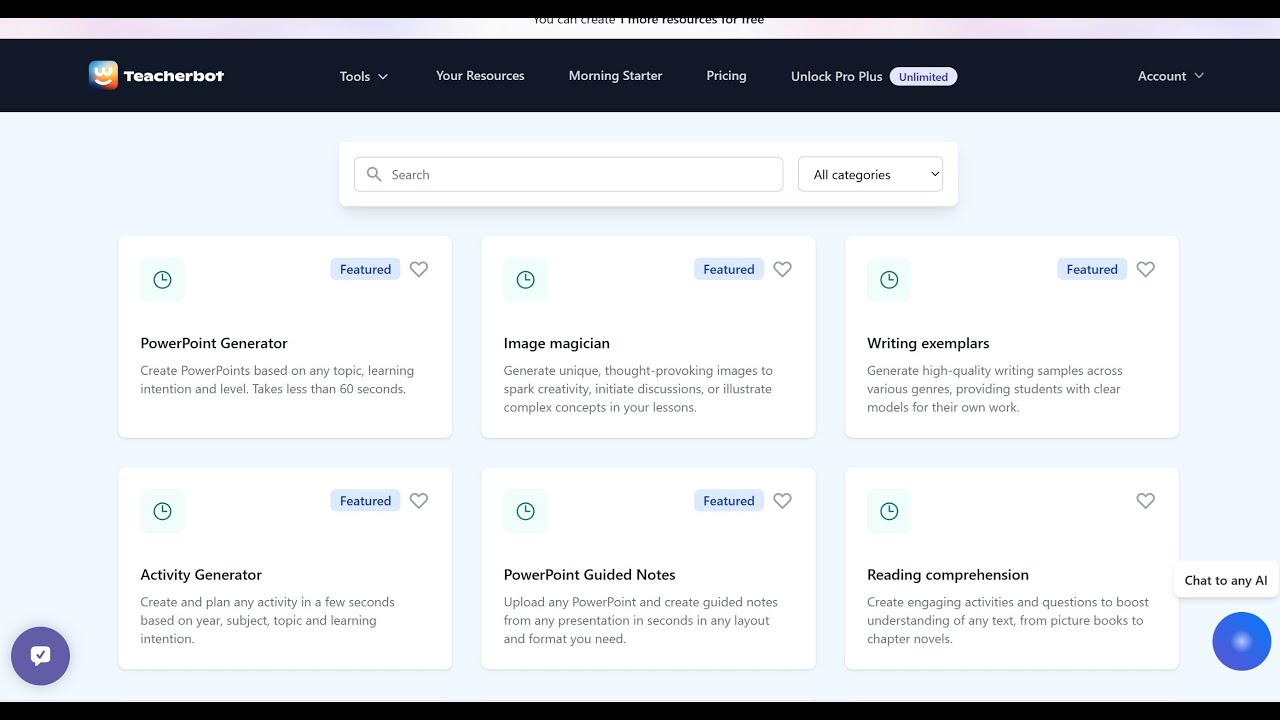Click Featured badge on Writing exemplars card
1280x720 pixels.
click(1092, 269)
